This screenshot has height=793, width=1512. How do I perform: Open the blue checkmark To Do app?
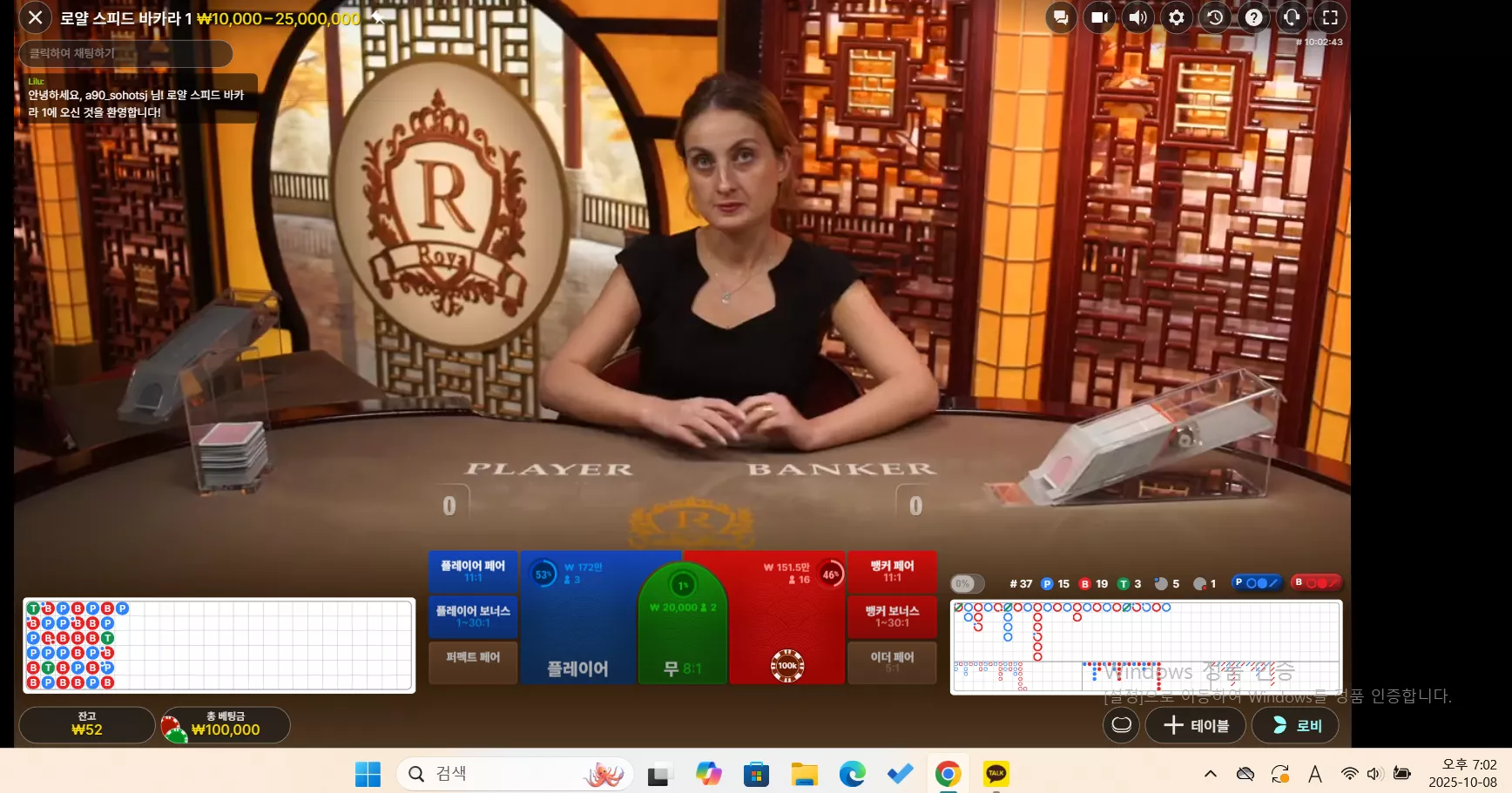point(900,773)
